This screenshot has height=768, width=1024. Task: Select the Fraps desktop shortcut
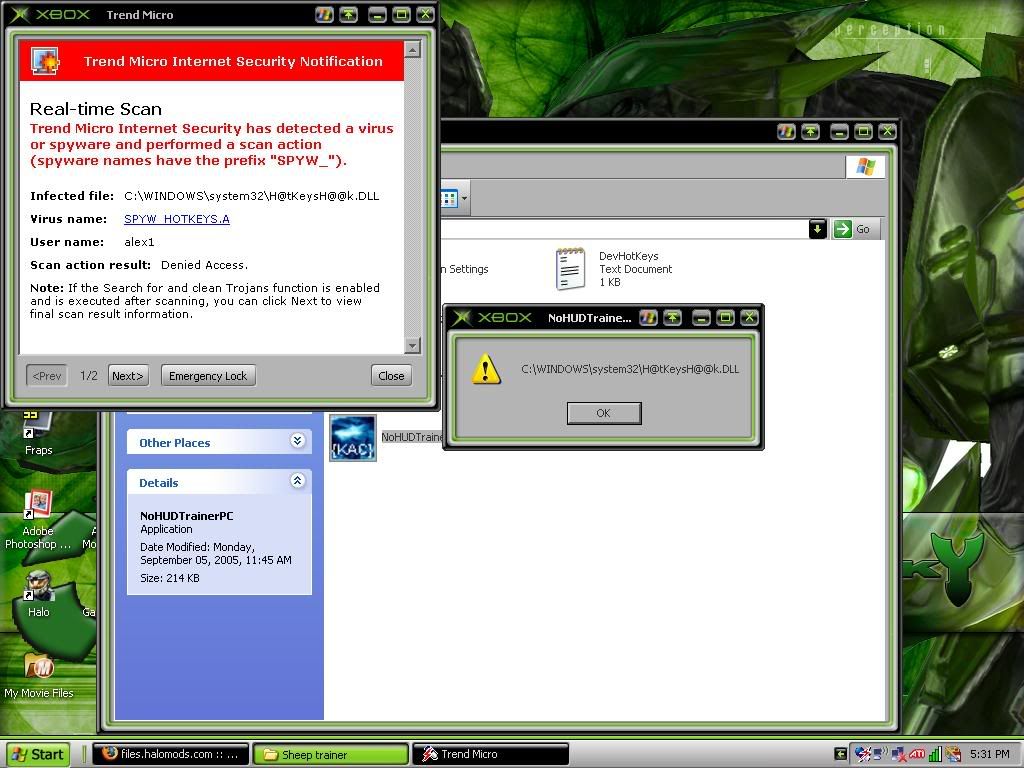pyautogui.click(x=38, y=434)
